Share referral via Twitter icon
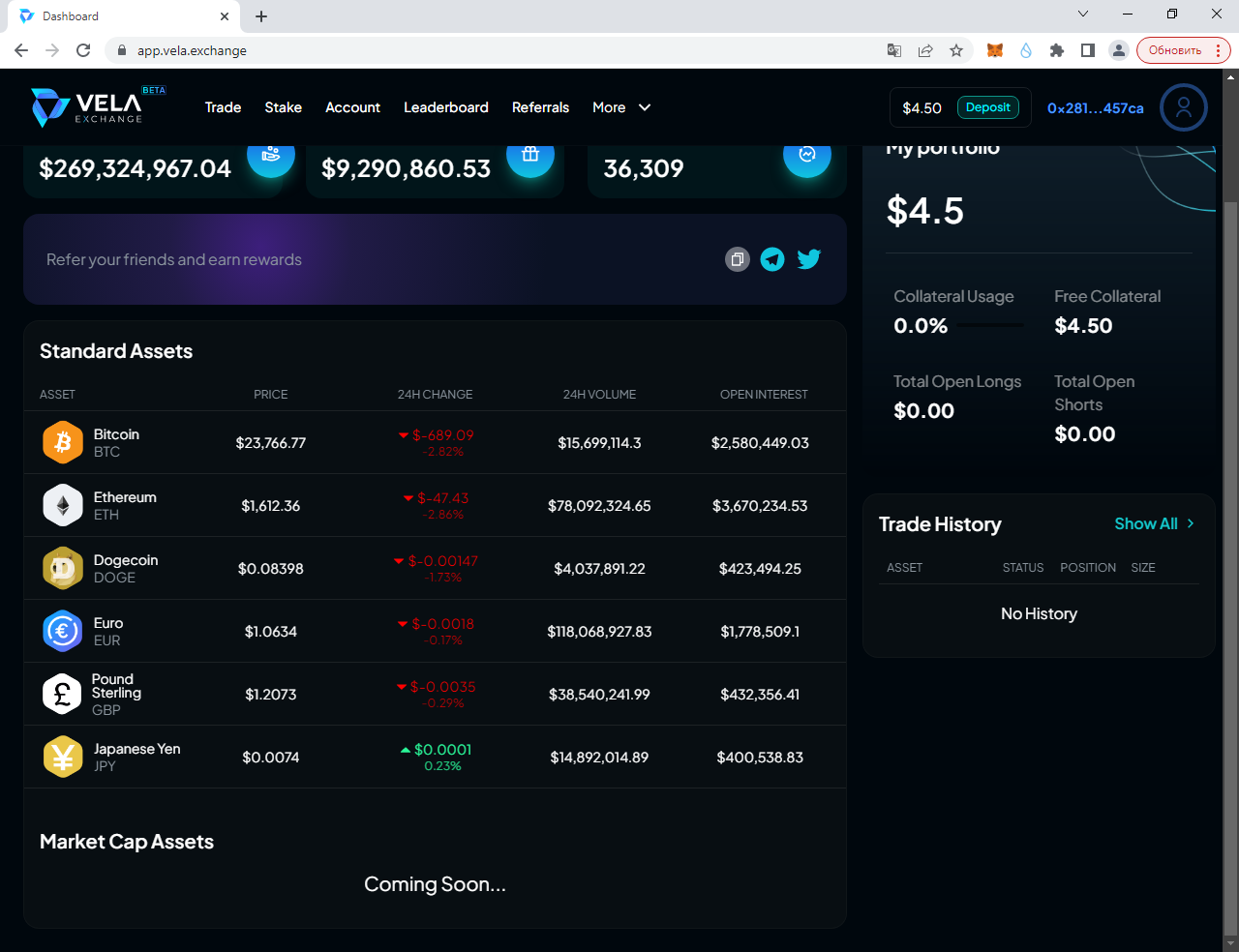This screenshot has width=1239, height=952. (808, 258)
